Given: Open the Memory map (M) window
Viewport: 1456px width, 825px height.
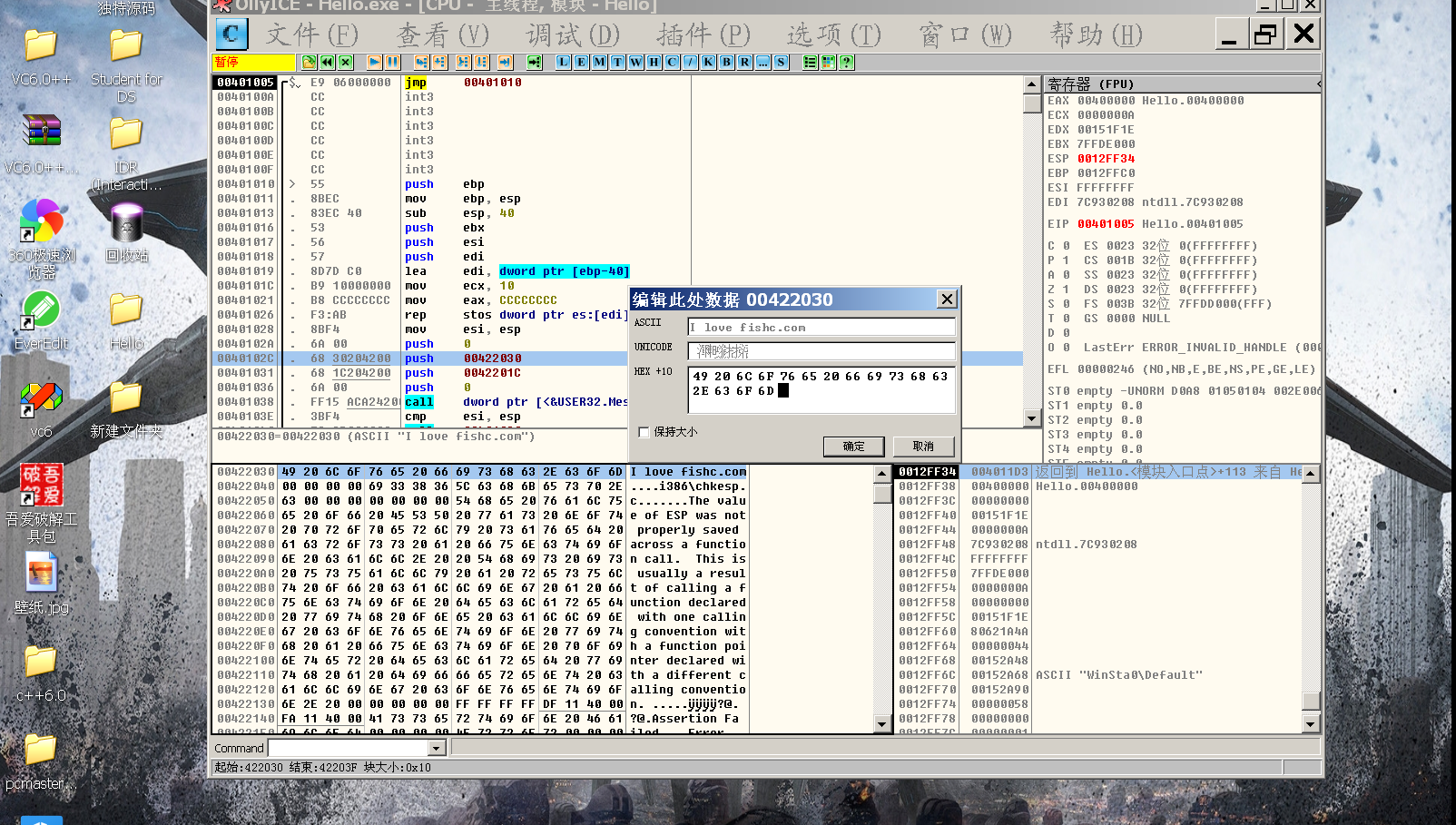Looking at the screenshot, I should [x=599, y=63].
